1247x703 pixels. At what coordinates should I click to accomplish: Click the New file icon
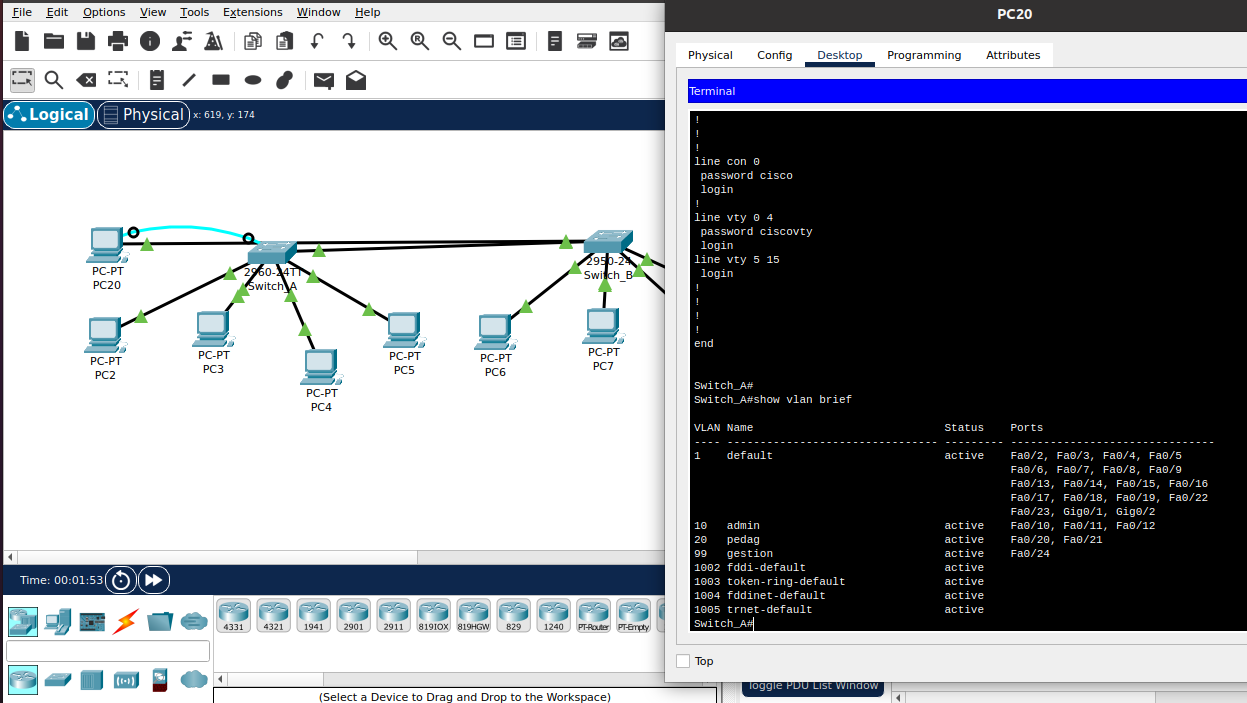click(x=22, y=41)
